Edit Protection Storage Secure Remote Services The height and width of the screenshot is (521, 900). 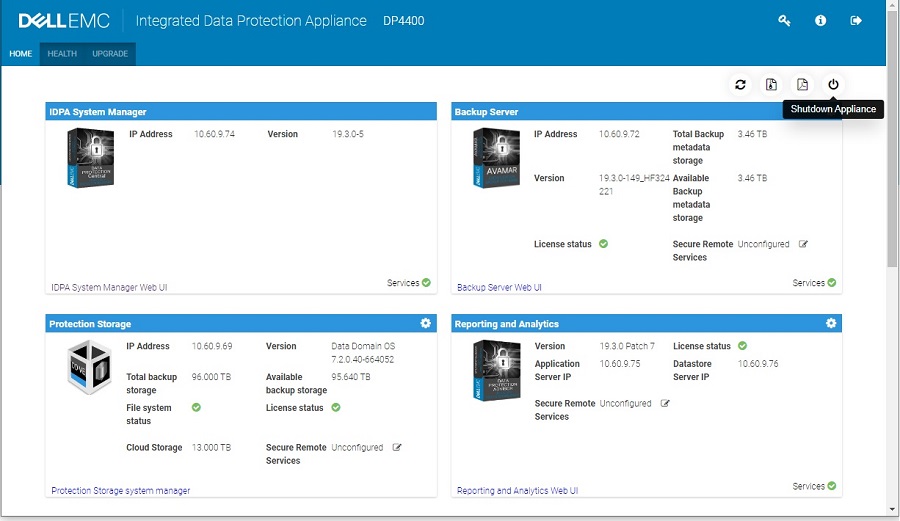tap(397, 448)
